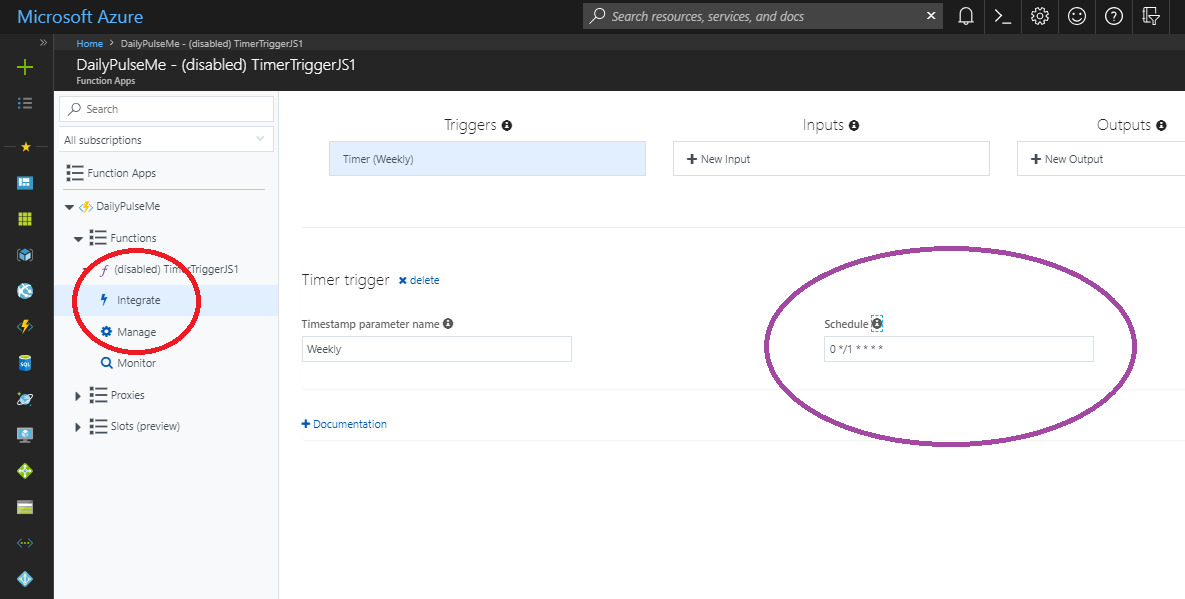Open the Notifications bell icon
The width and height of the screenshot is (1185, 599).
[x=966, y=17]
